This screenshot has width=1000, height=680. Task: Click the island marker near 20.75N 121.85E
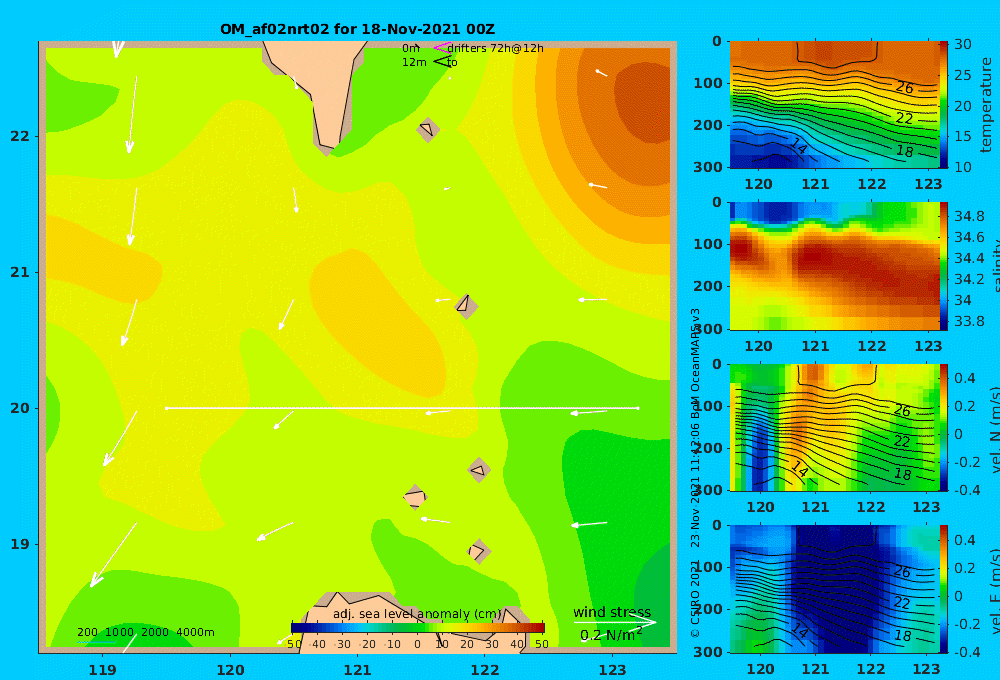[466, 306]
